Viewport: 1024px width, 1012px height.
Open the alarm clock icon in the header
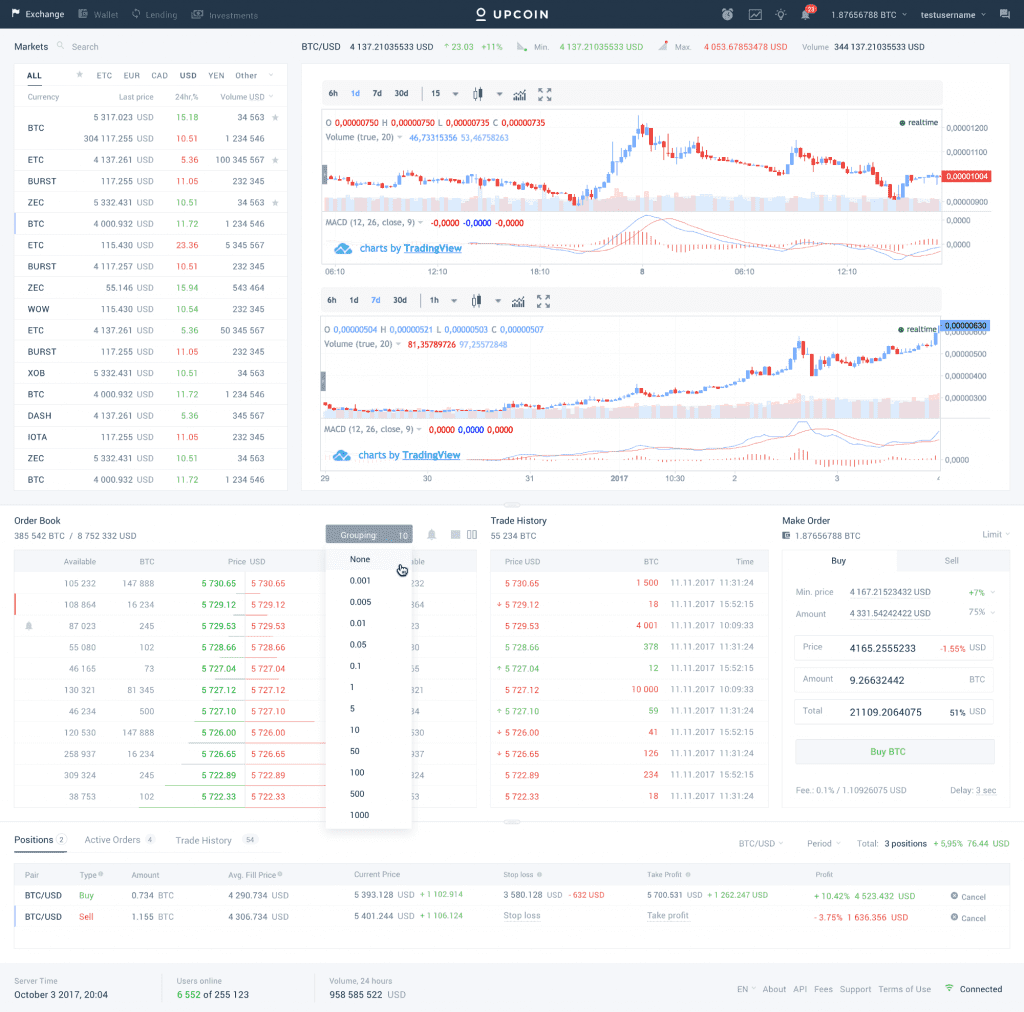point(726,12)
